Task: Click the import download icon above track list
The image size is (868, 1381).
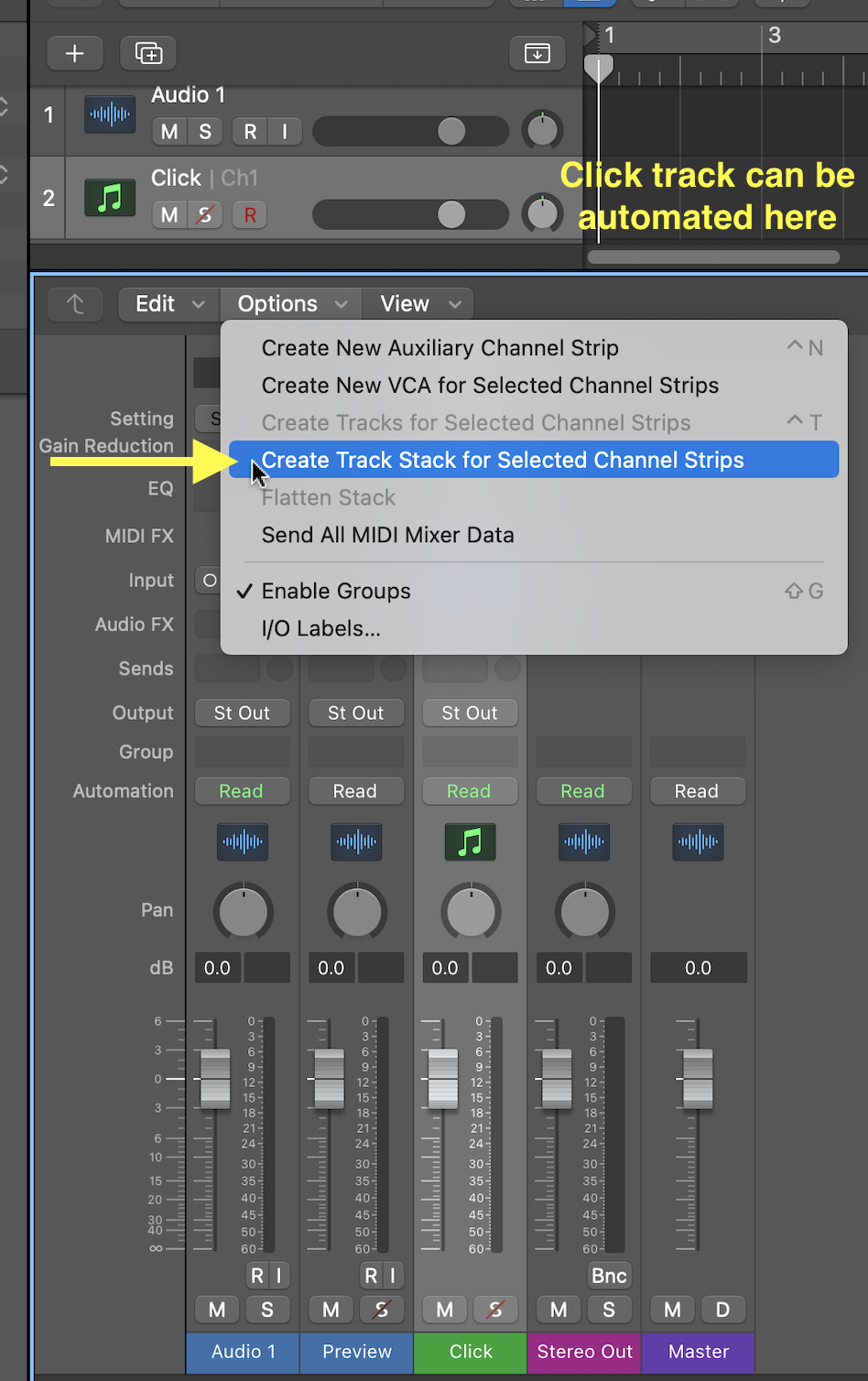Action: tap(537, 54)
